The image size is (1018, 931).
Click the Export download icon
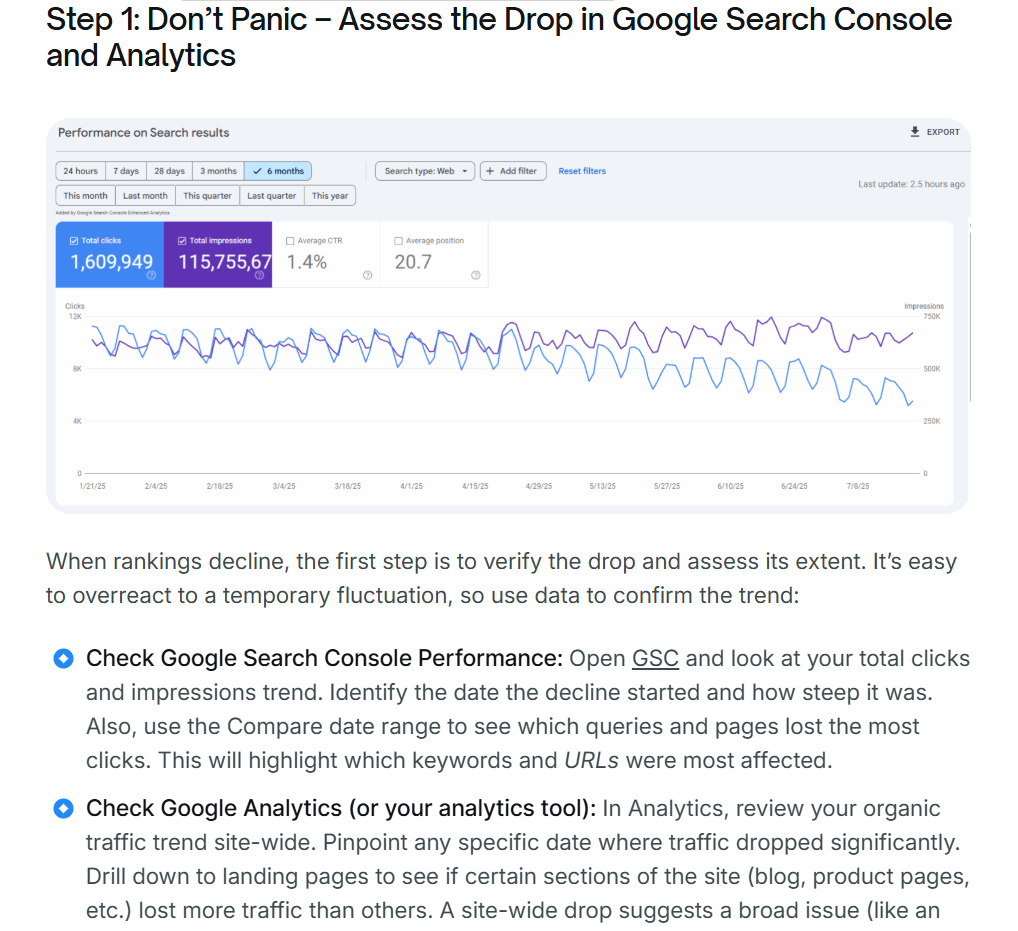[914, 132]
